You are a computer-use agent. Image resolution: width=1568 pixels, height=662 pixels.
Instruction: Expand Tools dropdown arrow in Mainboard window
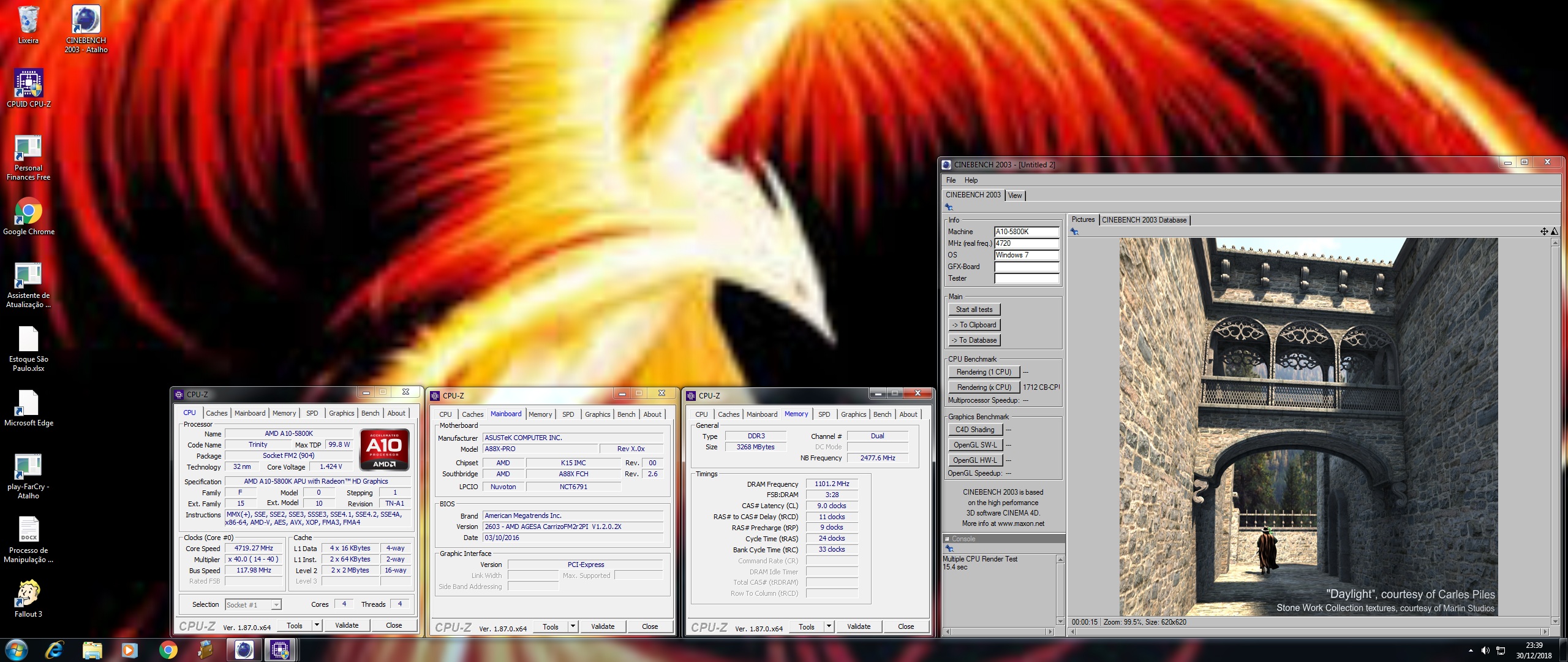573,626
